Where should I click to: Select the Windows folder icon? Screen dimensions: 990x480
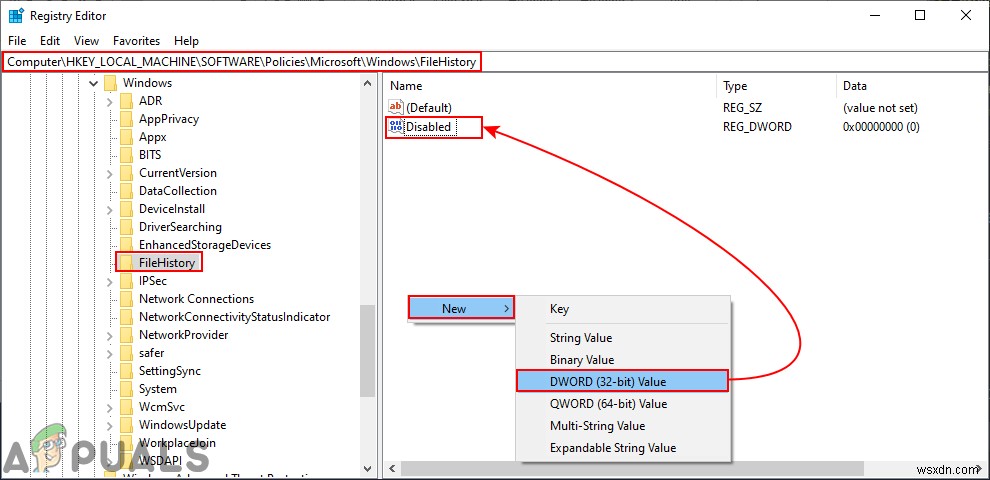click(110, 83)
